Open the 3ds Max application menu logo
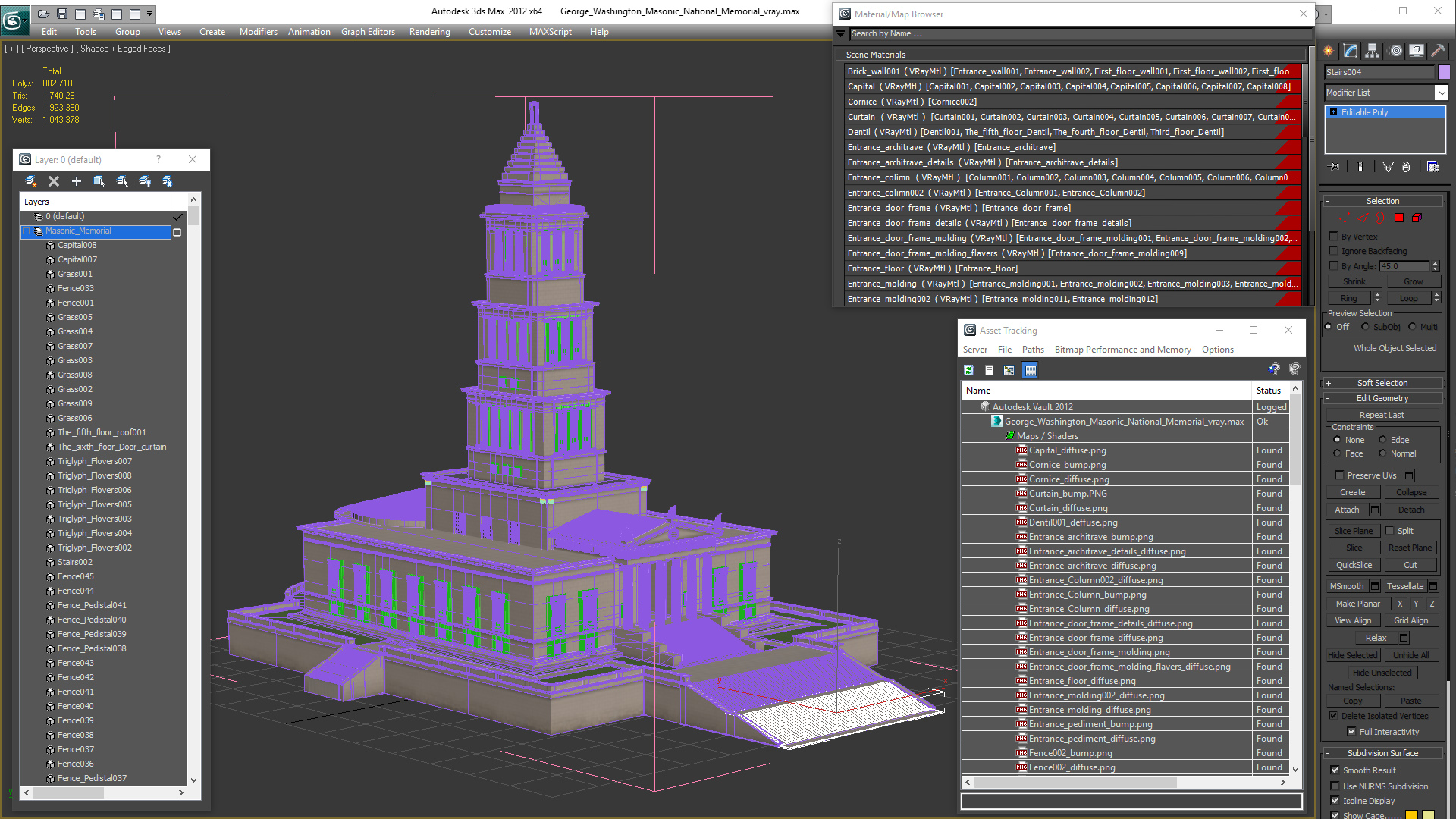Viewport: 1456px width, 819px height. point(14,20)
